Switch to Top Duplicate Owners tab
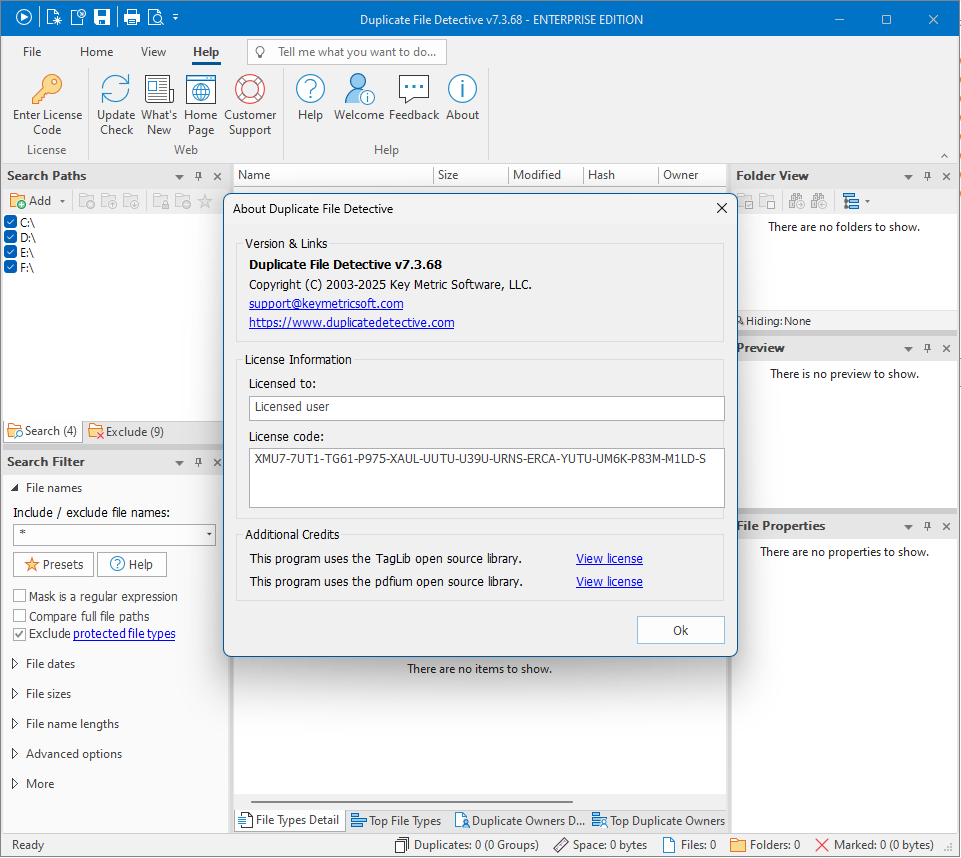This screenshot has height=858, width=961. 658,821
